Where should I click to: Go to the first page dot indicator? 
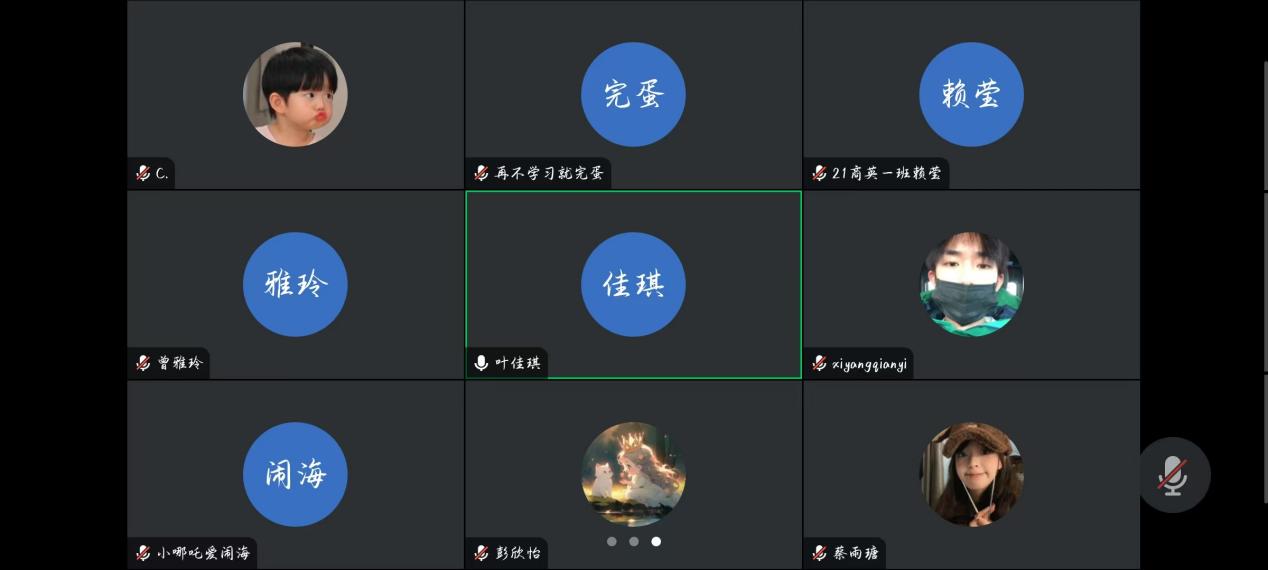point(612,541)
